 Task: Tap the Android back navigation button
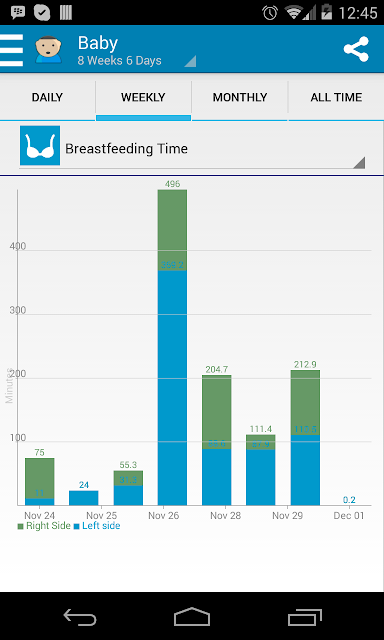(x=80, y=616)
